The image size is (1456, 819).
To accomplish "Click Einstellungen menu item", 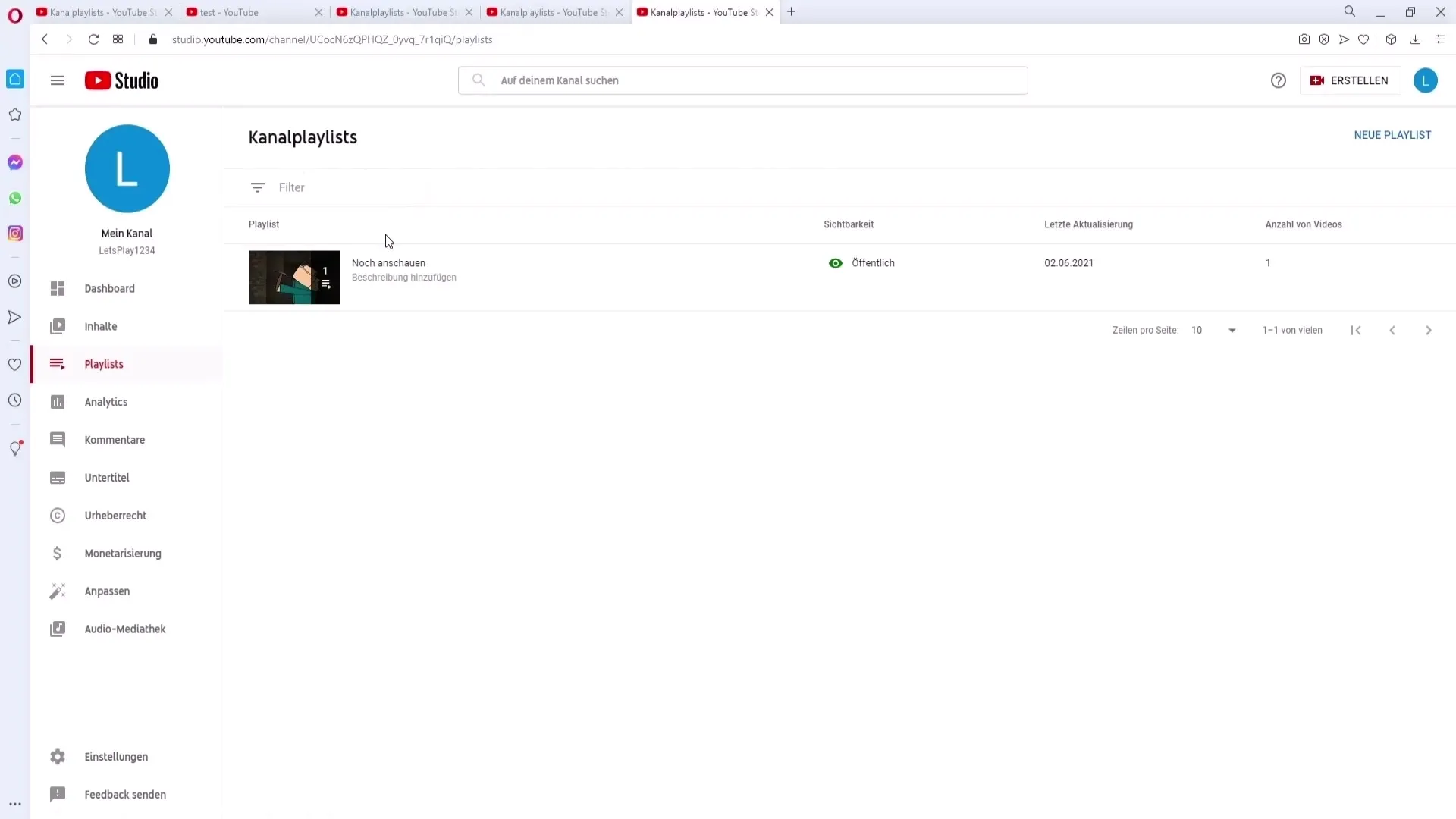I will pyautogui.click(x=116, y=756).
